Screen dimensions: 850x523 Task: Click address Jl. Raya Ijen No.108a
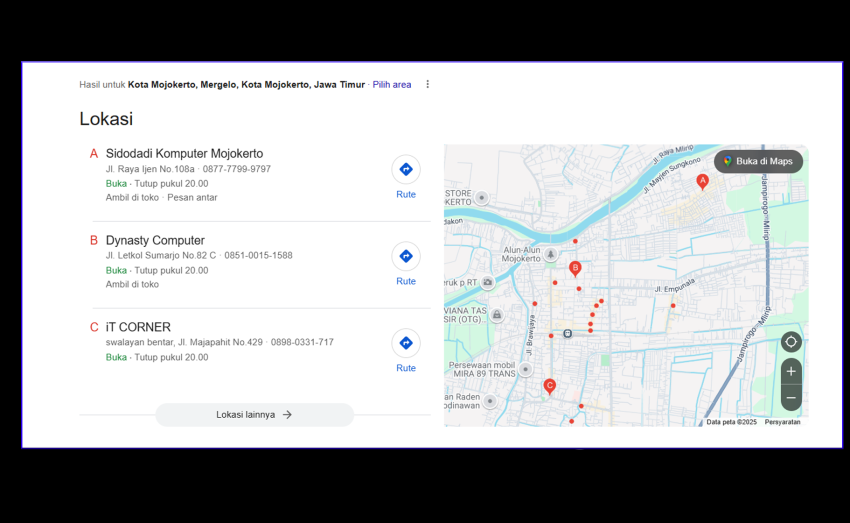(150, 169)
